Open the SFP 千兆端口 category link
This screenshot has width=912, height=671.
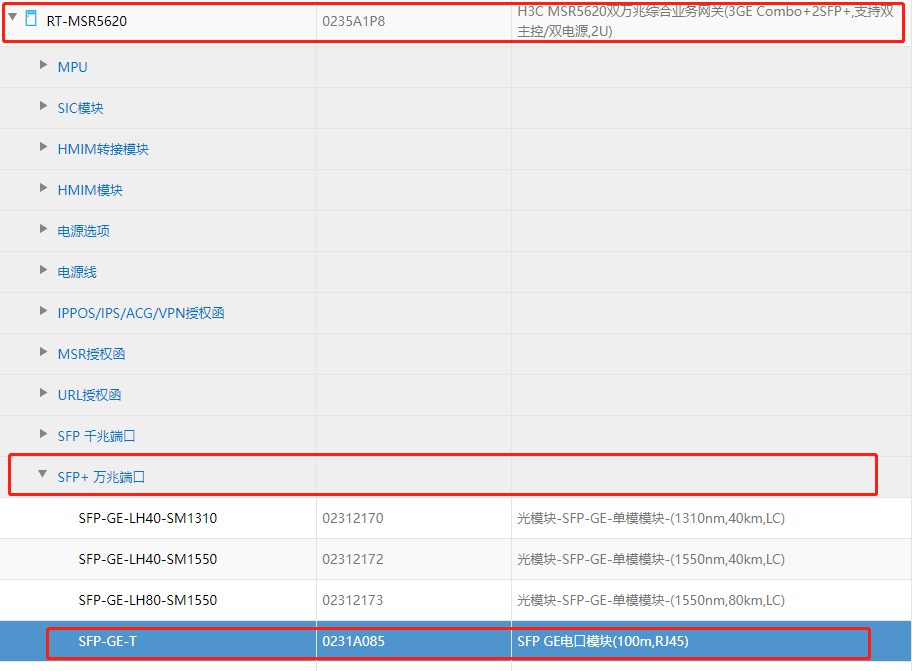(96, 436)
